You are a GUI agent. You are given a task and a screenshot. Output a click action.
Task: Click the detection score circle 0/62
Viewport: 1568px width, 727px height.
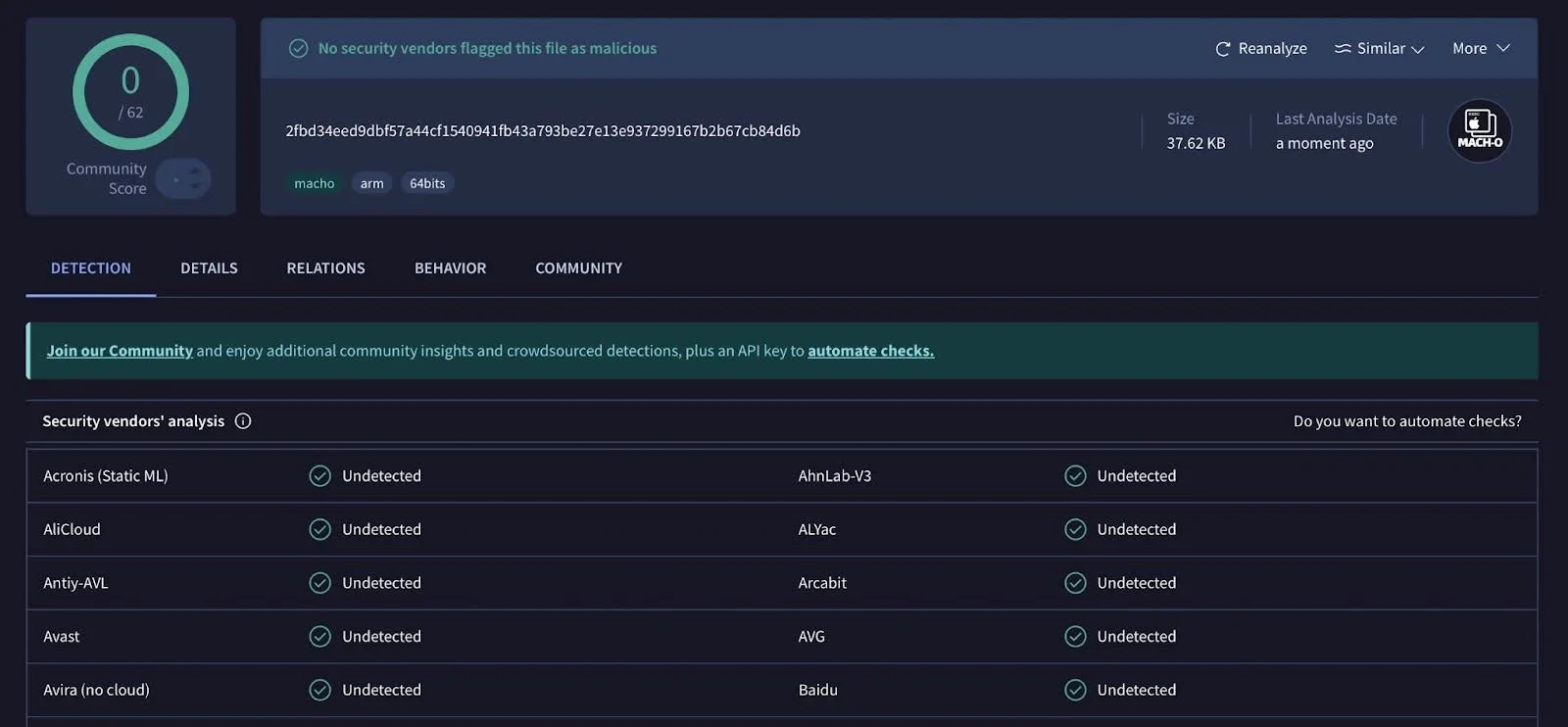pyautogui.click(x=130, y=92)
